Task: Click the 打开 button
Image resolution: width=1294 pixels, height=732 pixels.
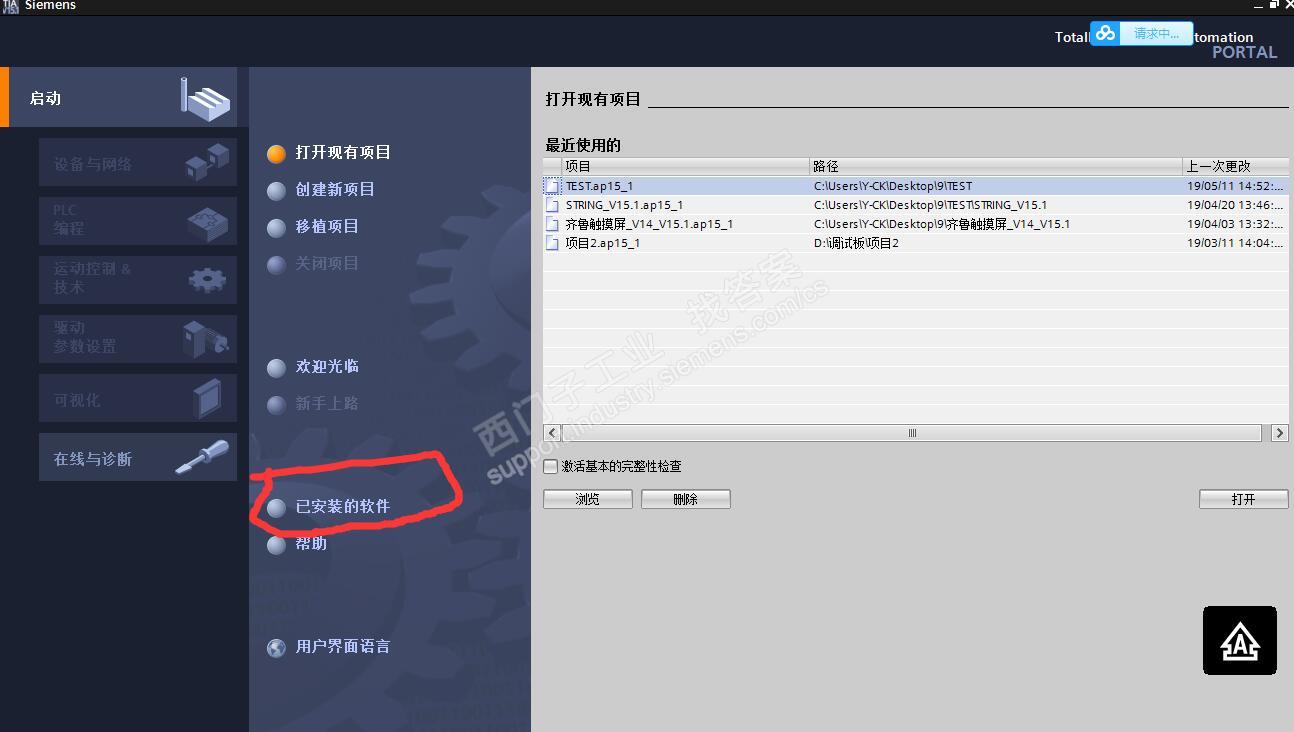Action: [x=1244, y=499]
